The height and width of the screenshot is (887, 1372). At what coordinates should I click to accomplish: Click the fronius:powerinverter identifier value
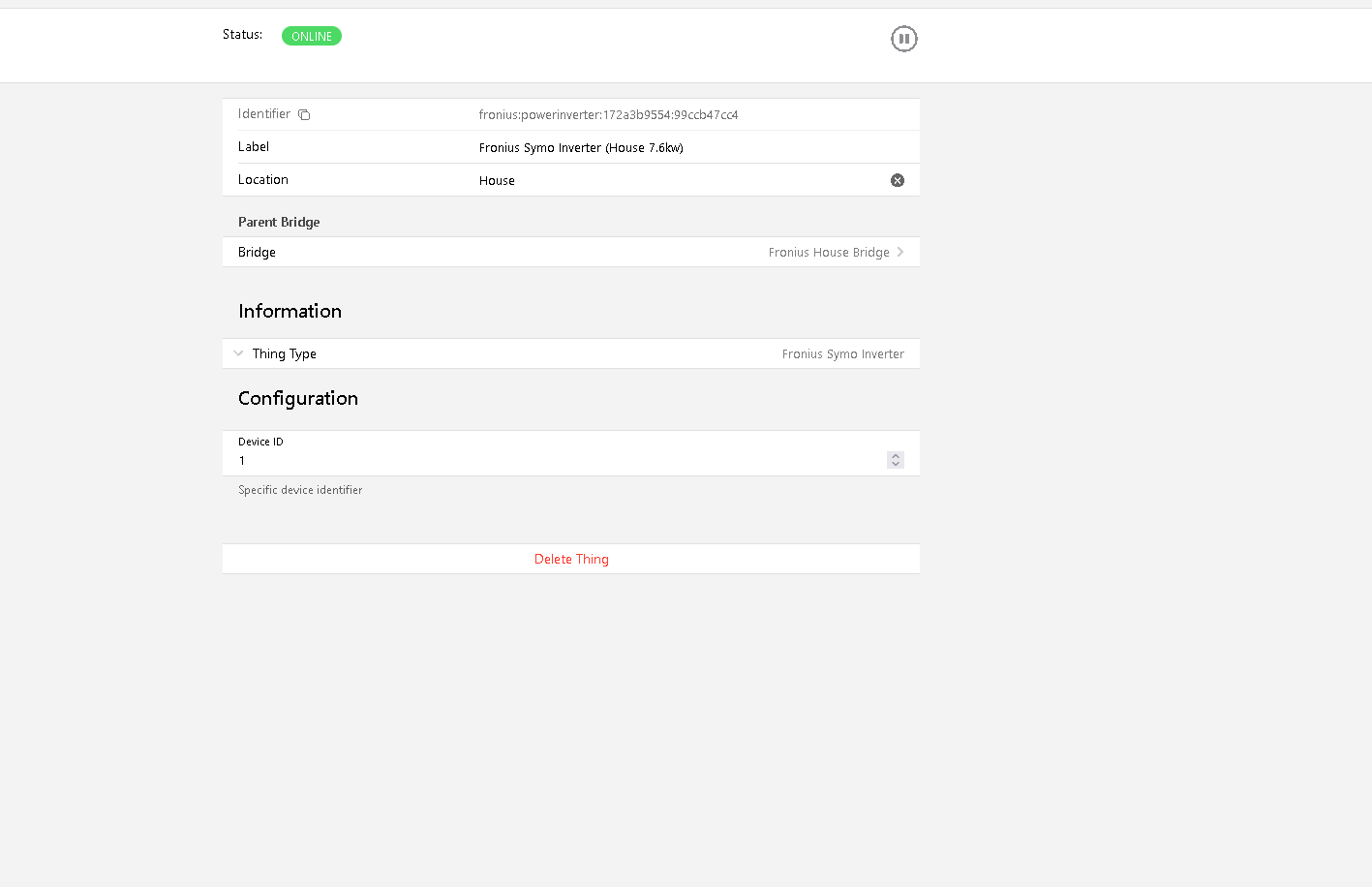[x=608, y=114]
